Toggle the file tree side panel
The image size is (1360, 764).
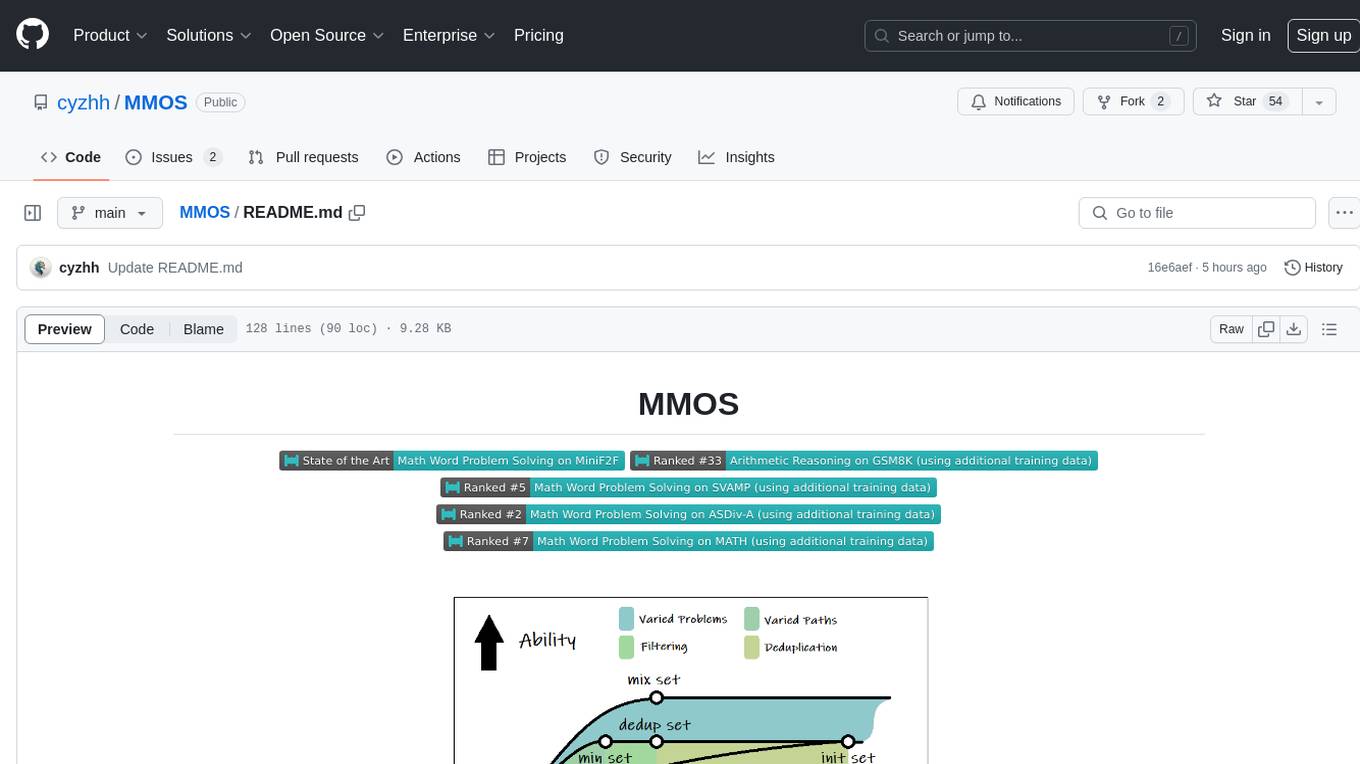(32, 213)
